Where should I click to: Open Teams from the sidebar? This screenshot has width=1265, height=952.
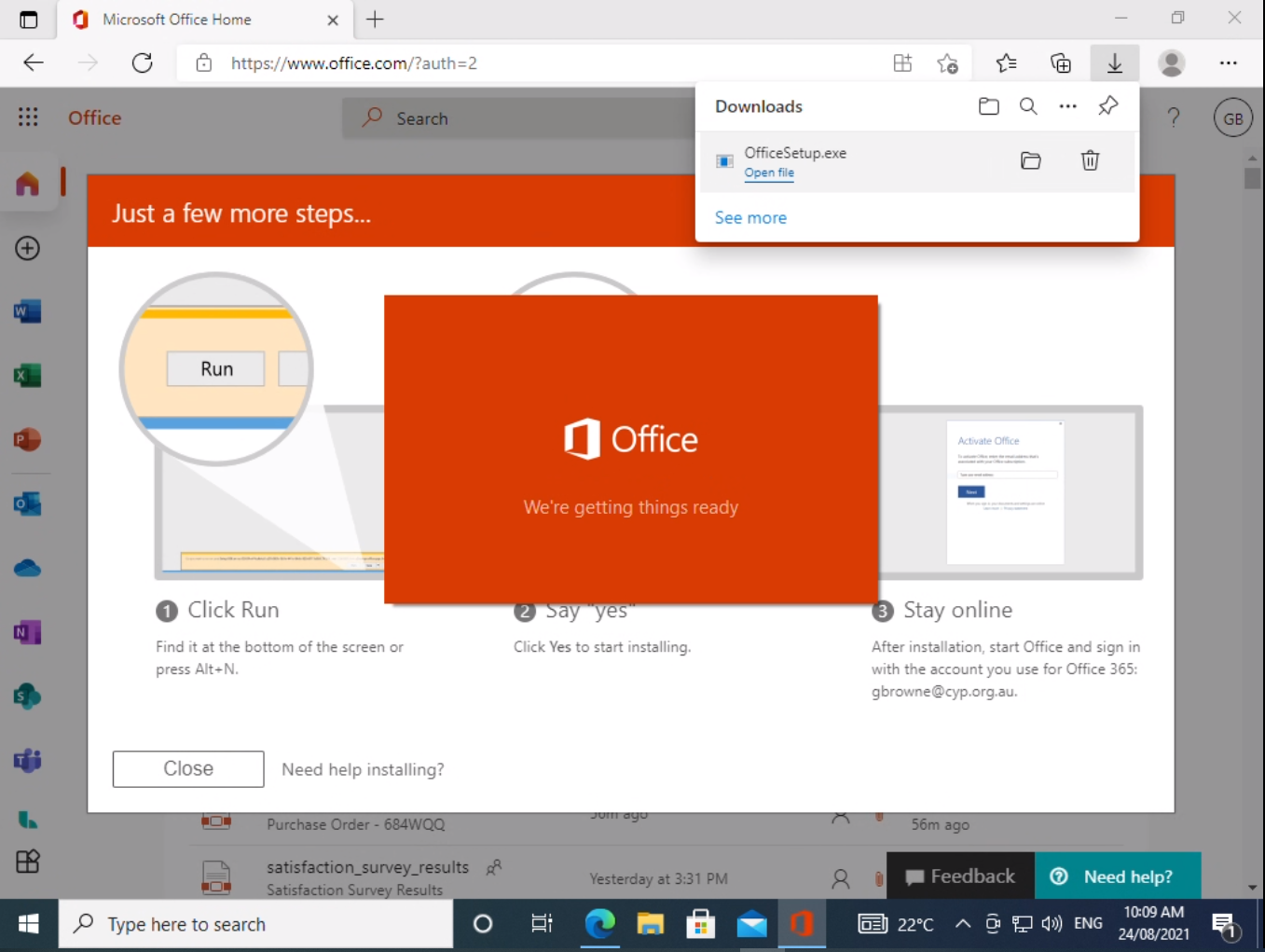28,761
